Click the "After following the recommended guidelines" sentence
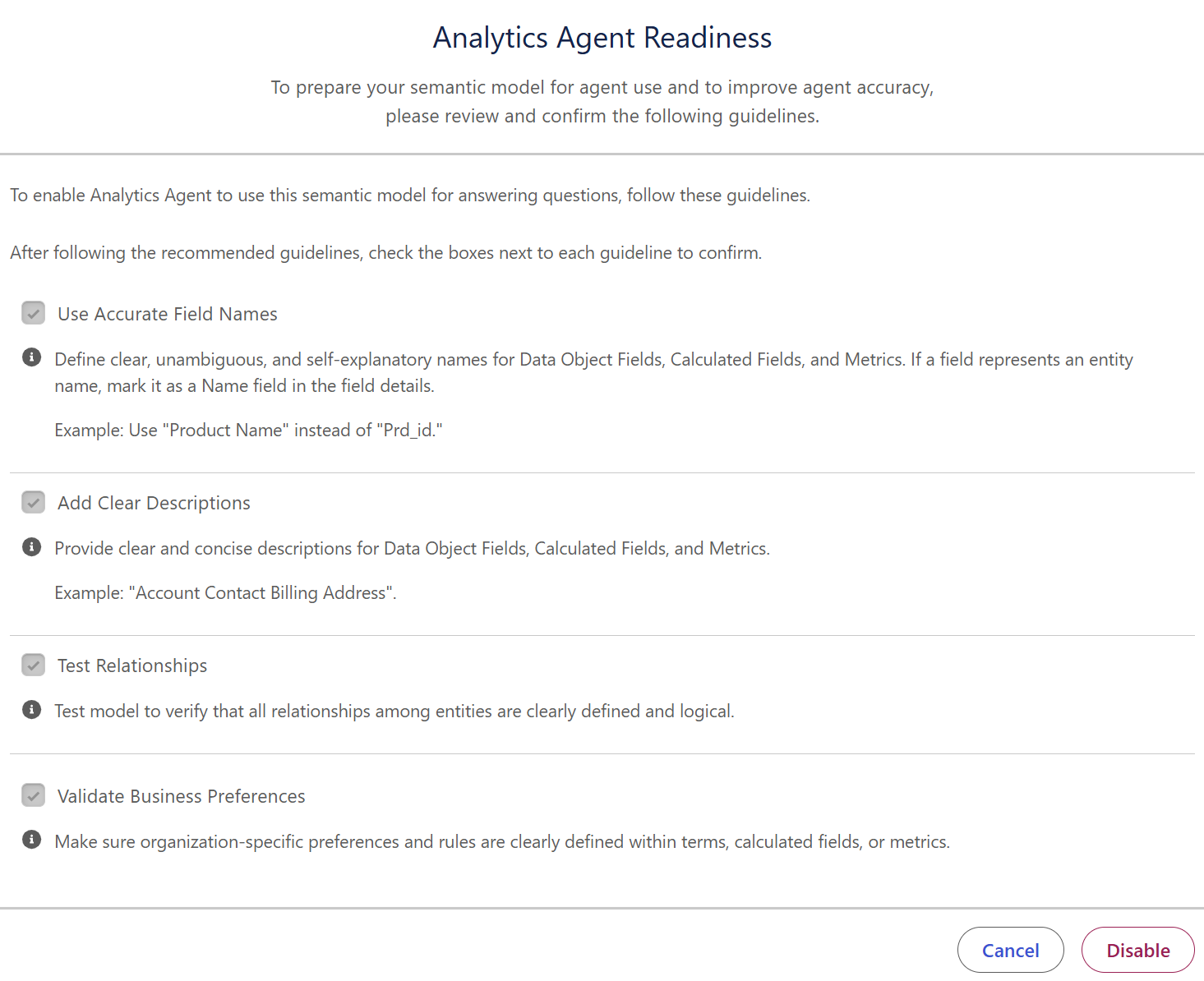The width and height of the screenshot is (1204, 981). (386, 253)
